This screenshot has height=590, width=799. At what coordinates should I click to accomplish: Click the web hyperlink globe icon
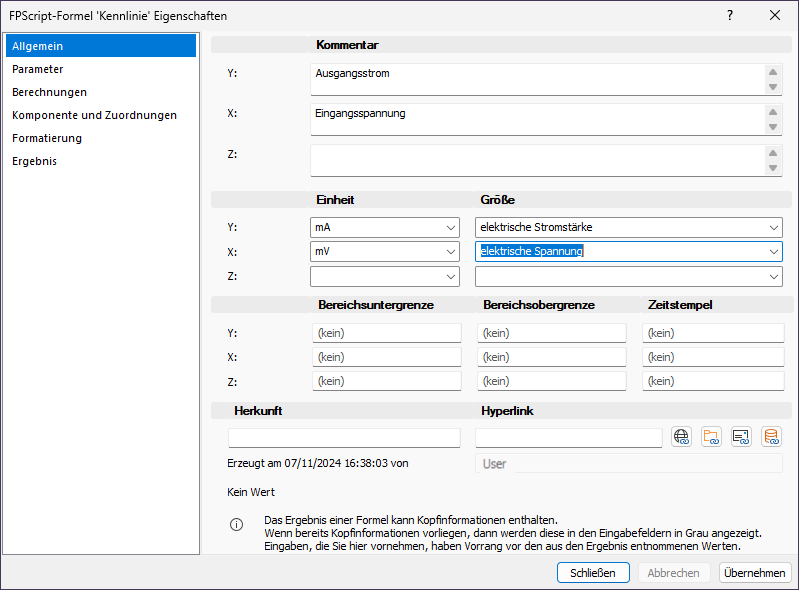pos(682,436)
